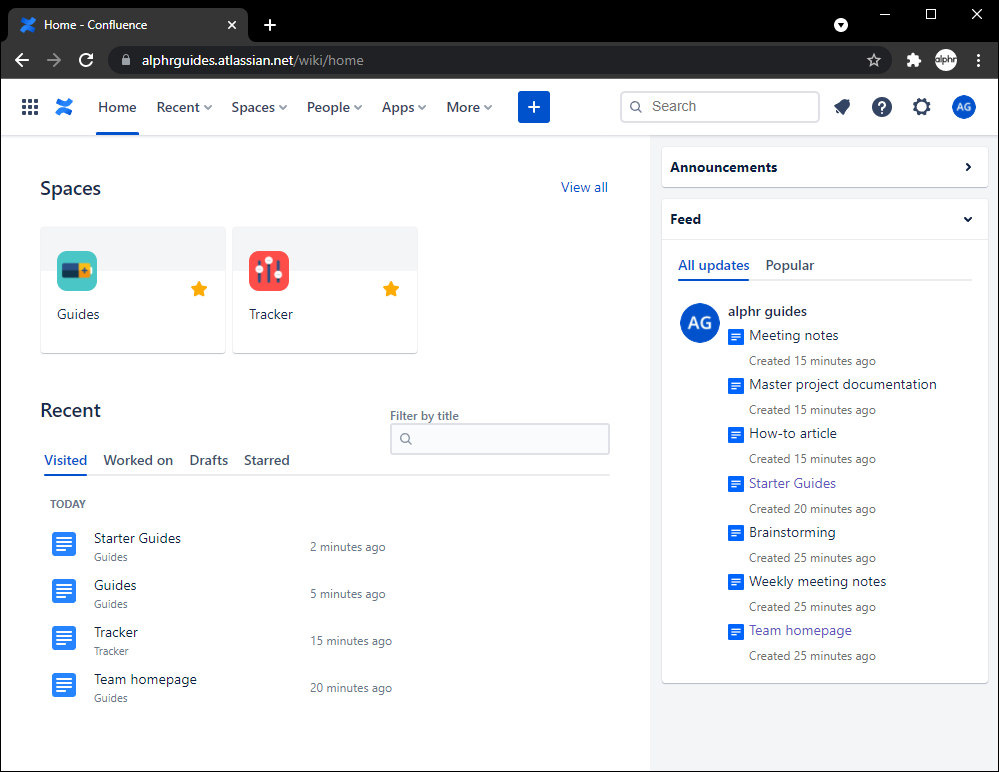
Task: Click the blue plus create button
Action: (533, 107)
